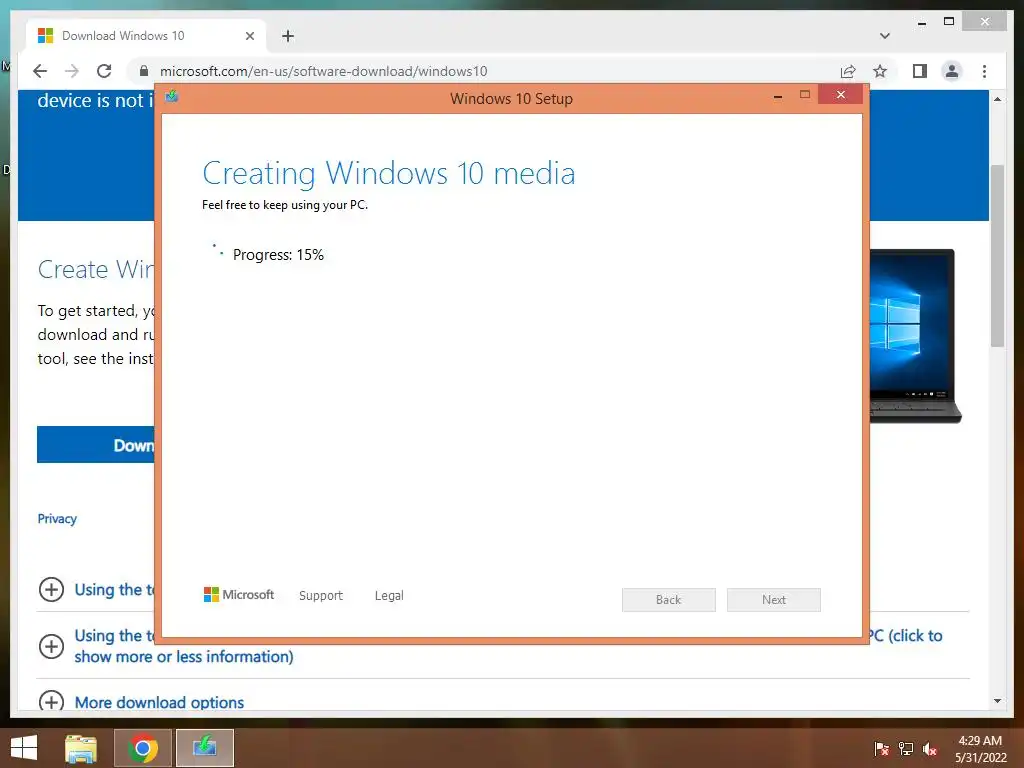1024x768 pixels.
Task: Click the More download options link
Action: pos(159,703)
